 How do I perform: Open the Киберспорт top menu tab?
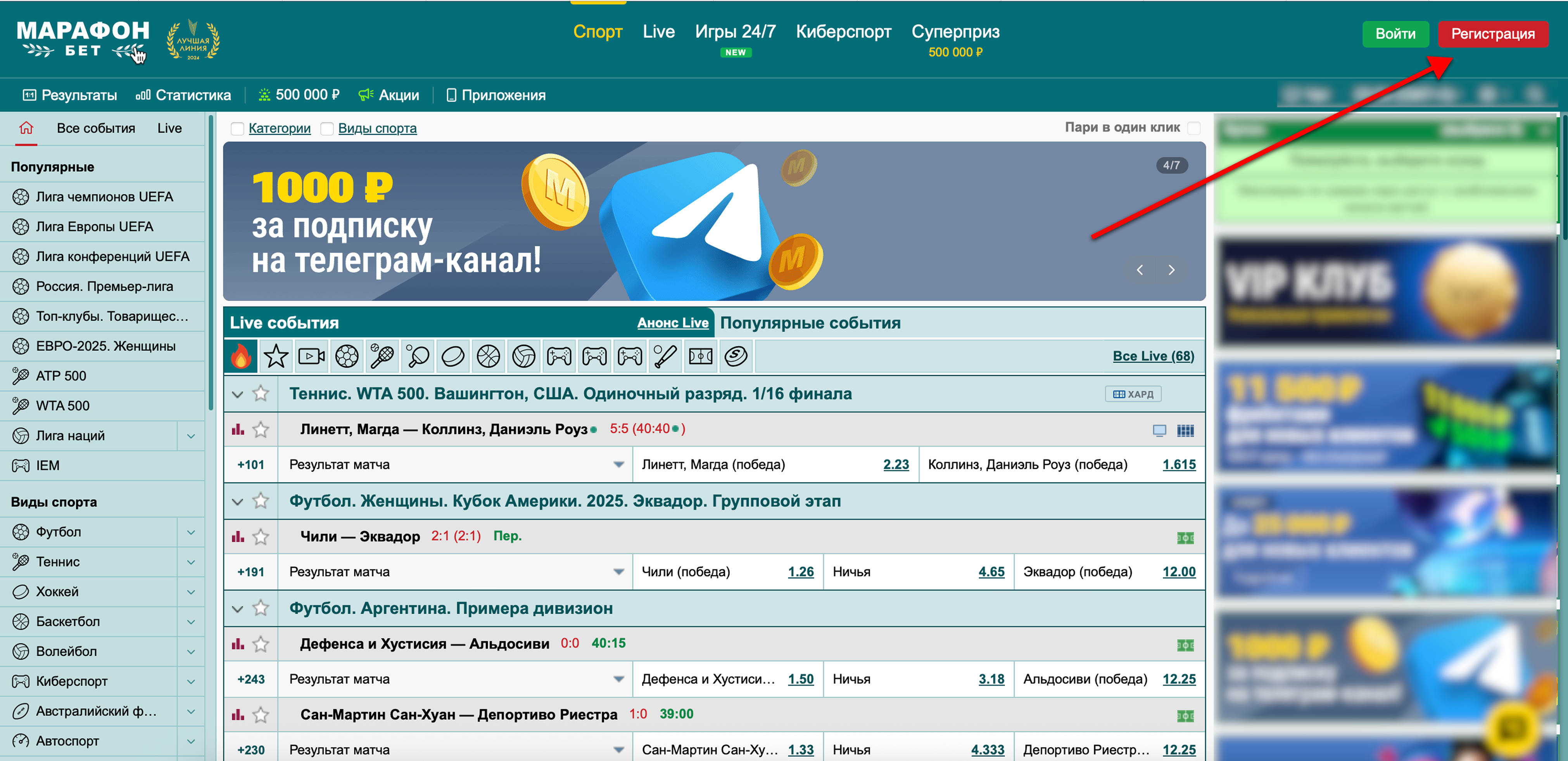click(x=843, y=32)
